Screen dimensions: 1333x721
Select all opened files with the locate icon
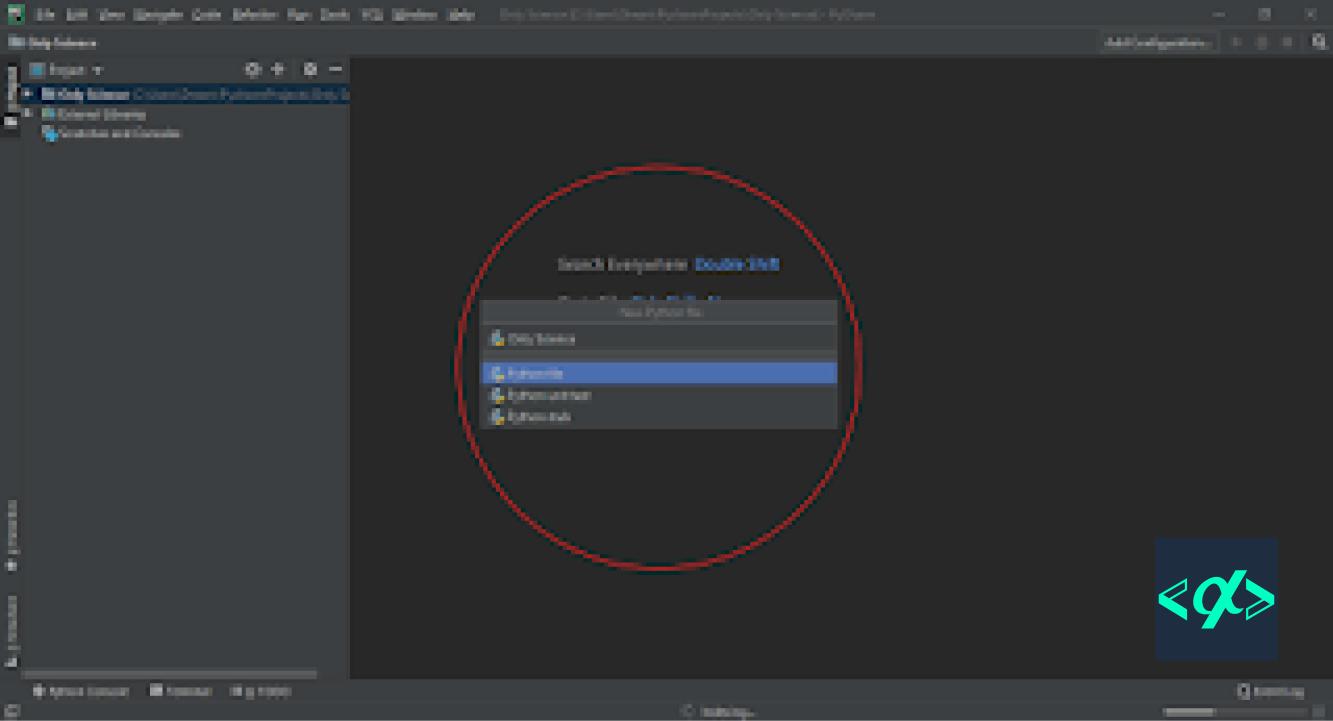[x=278, y=69]
